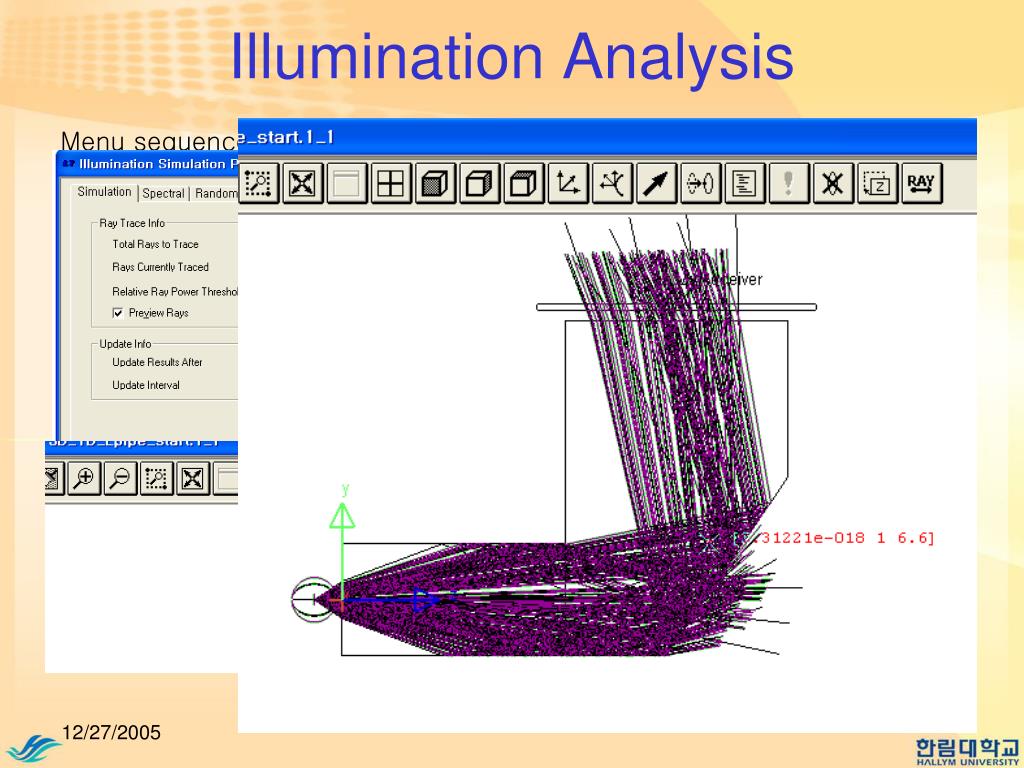Click the 12/27/2005 date text
The height and width of the screenshot is (768, 1024).
point(111,733)
